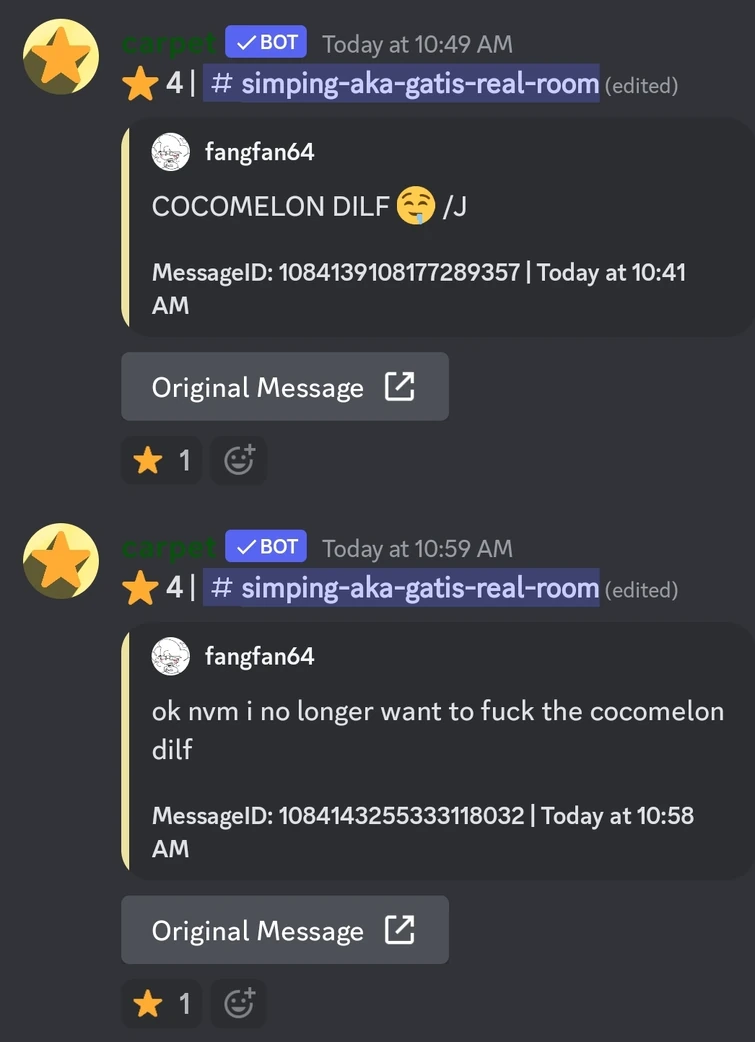The image size is (755, 1042).
Task: Click the carpet username at 10:59 AM
Action: [x=169, y=549]
